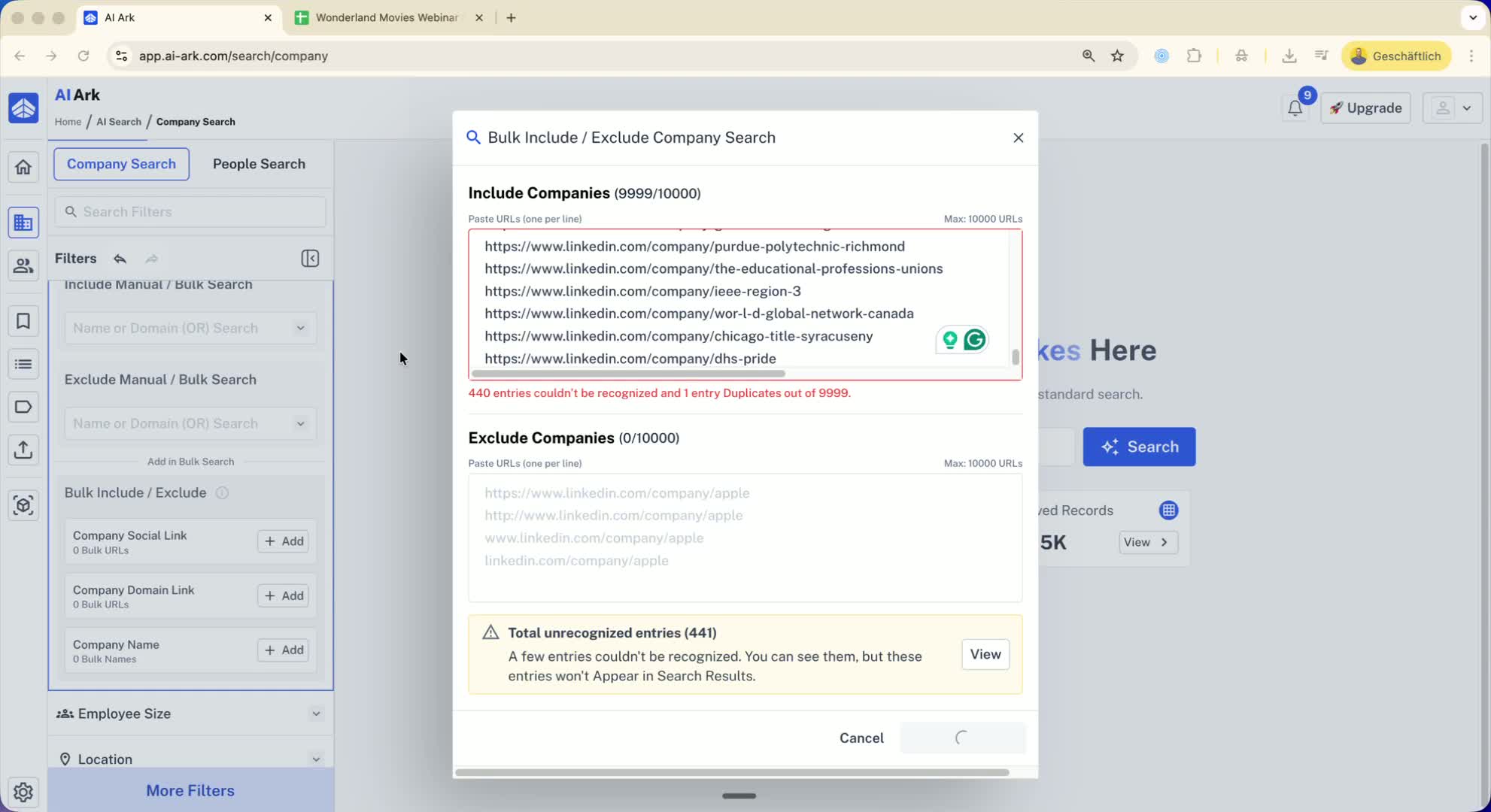Click the Grammarly icon in textarea

(x=975, y=340)
